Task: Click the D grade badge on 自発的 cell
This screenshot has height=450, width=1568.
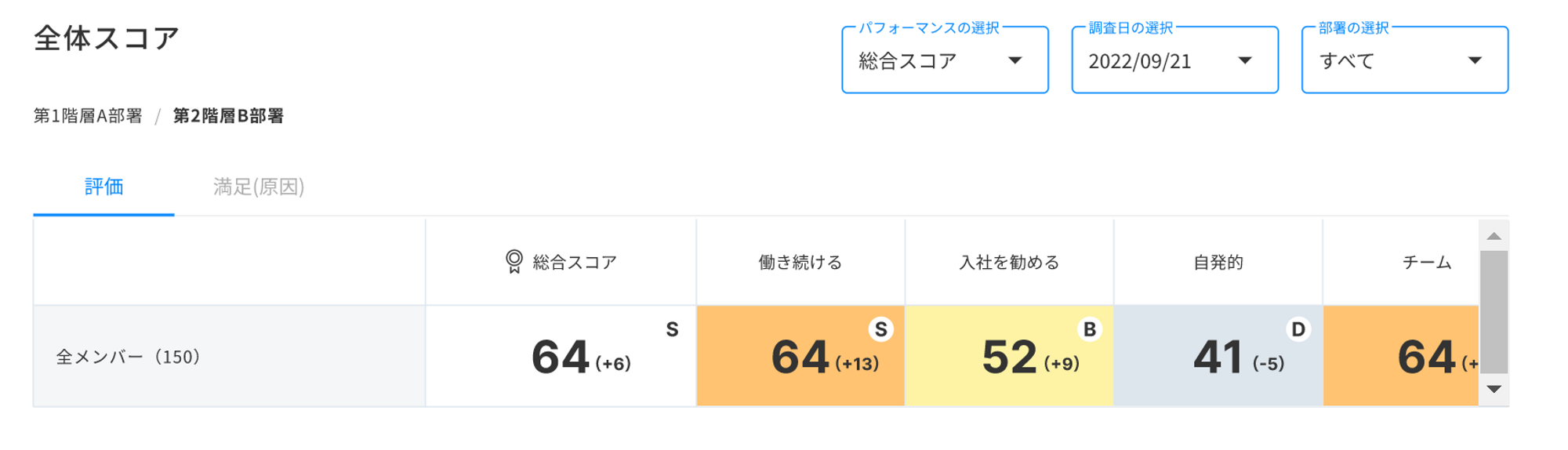Action: tap(1298, 329)
